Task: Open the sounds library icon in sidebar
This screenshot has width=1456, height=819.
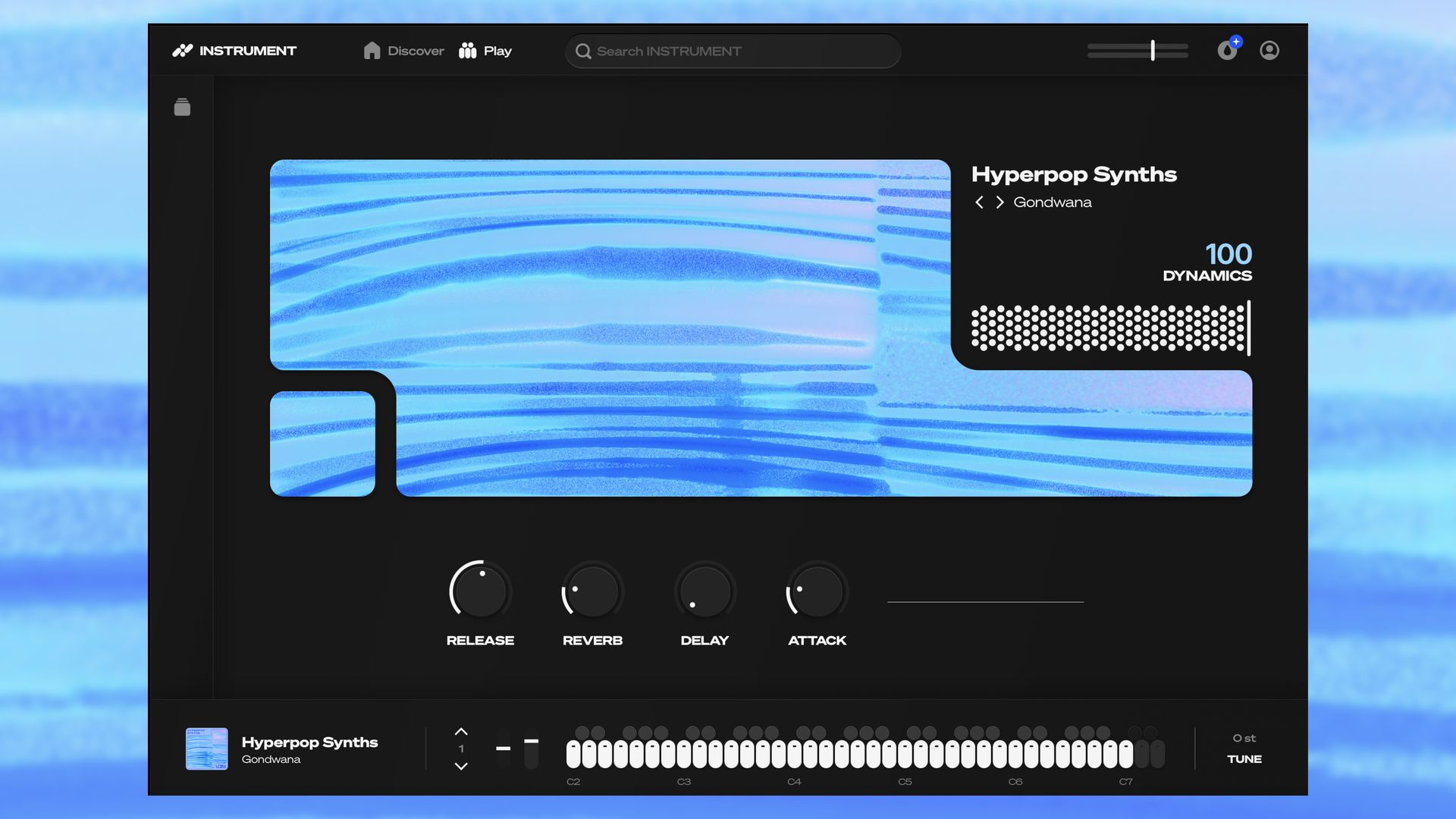Action: (182, 107)
